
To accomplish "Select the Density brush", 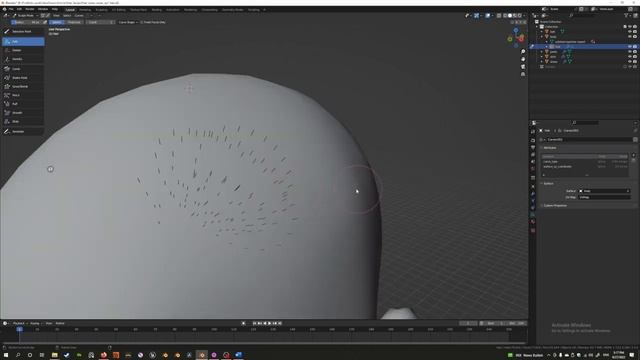I will click(x=23, y=59).
